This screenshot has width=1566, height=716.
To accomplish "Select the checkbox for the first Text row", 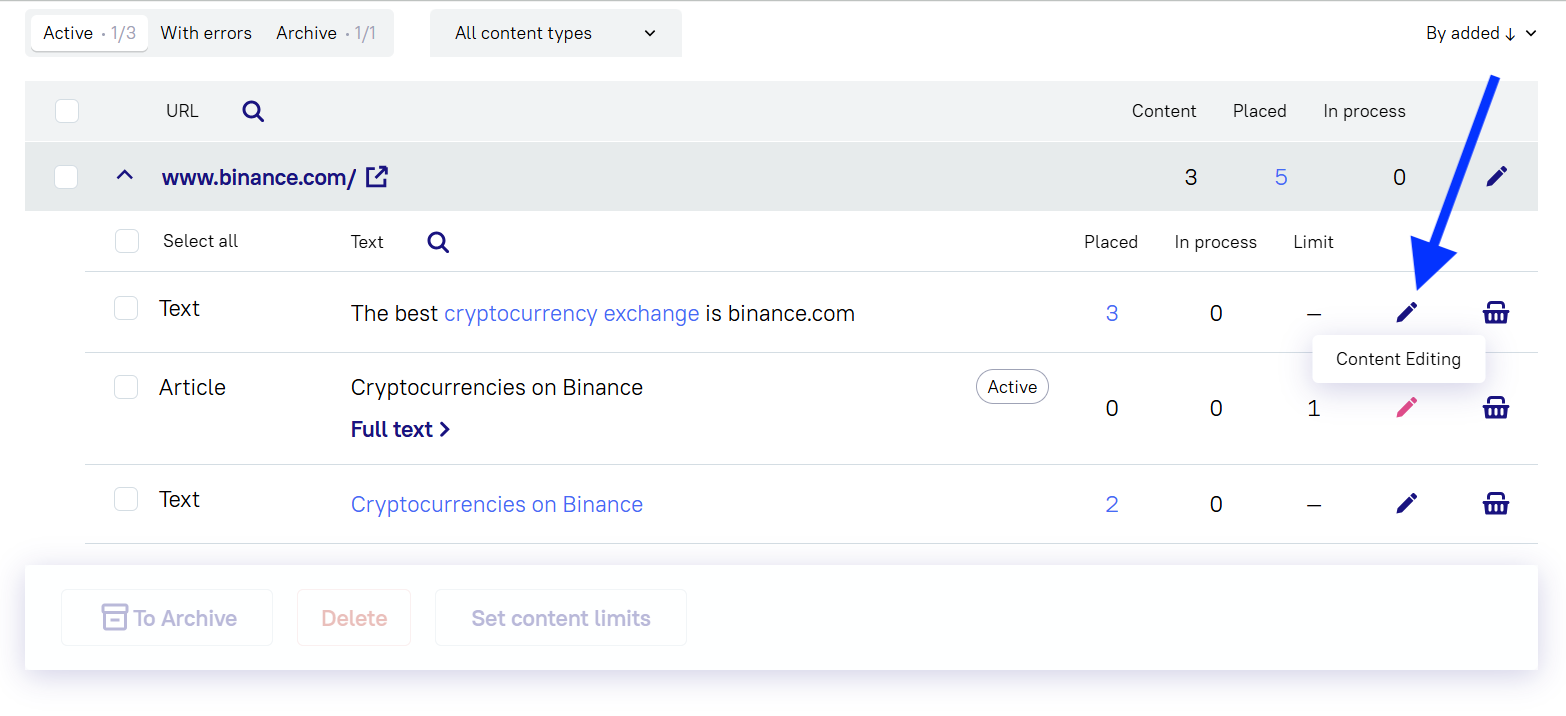I will pyautogui.click(x=126, y=308).
